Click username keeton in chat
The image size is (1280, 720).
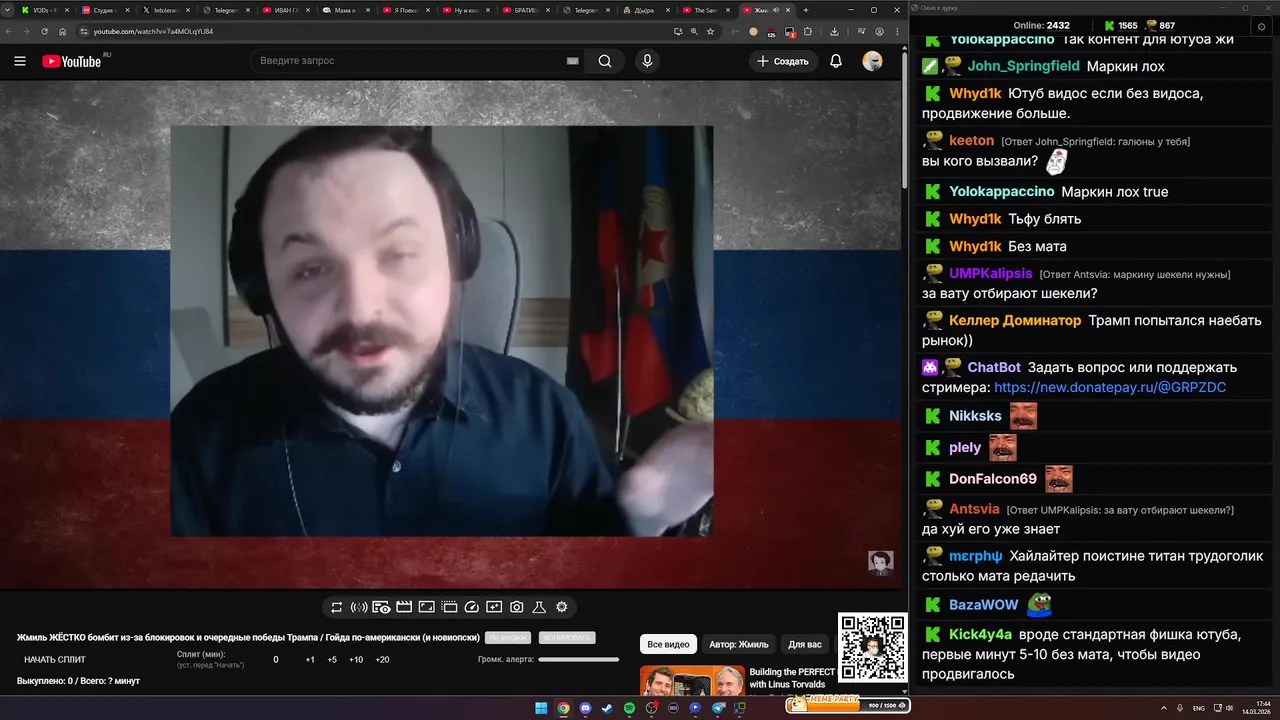pos(971,141)
